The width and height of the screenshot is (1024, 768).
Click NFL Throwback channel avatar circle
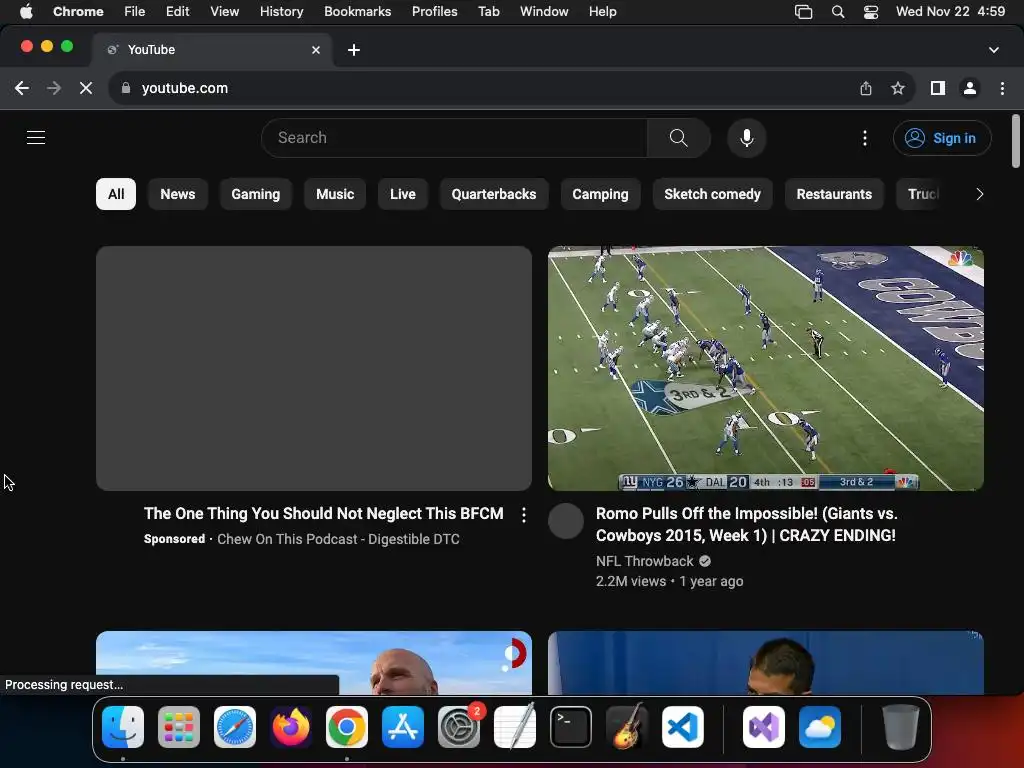click(566, 521)
